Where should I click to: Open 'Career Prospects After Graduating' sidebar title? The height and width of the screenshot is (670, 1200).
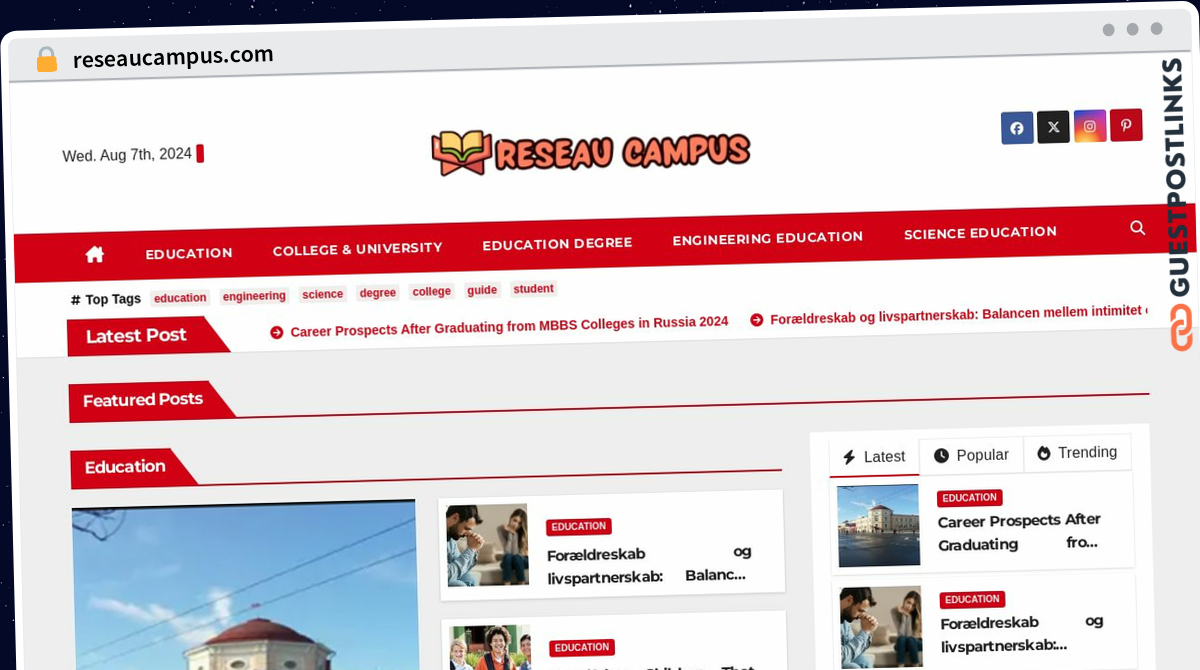[x=1019, y=532]
